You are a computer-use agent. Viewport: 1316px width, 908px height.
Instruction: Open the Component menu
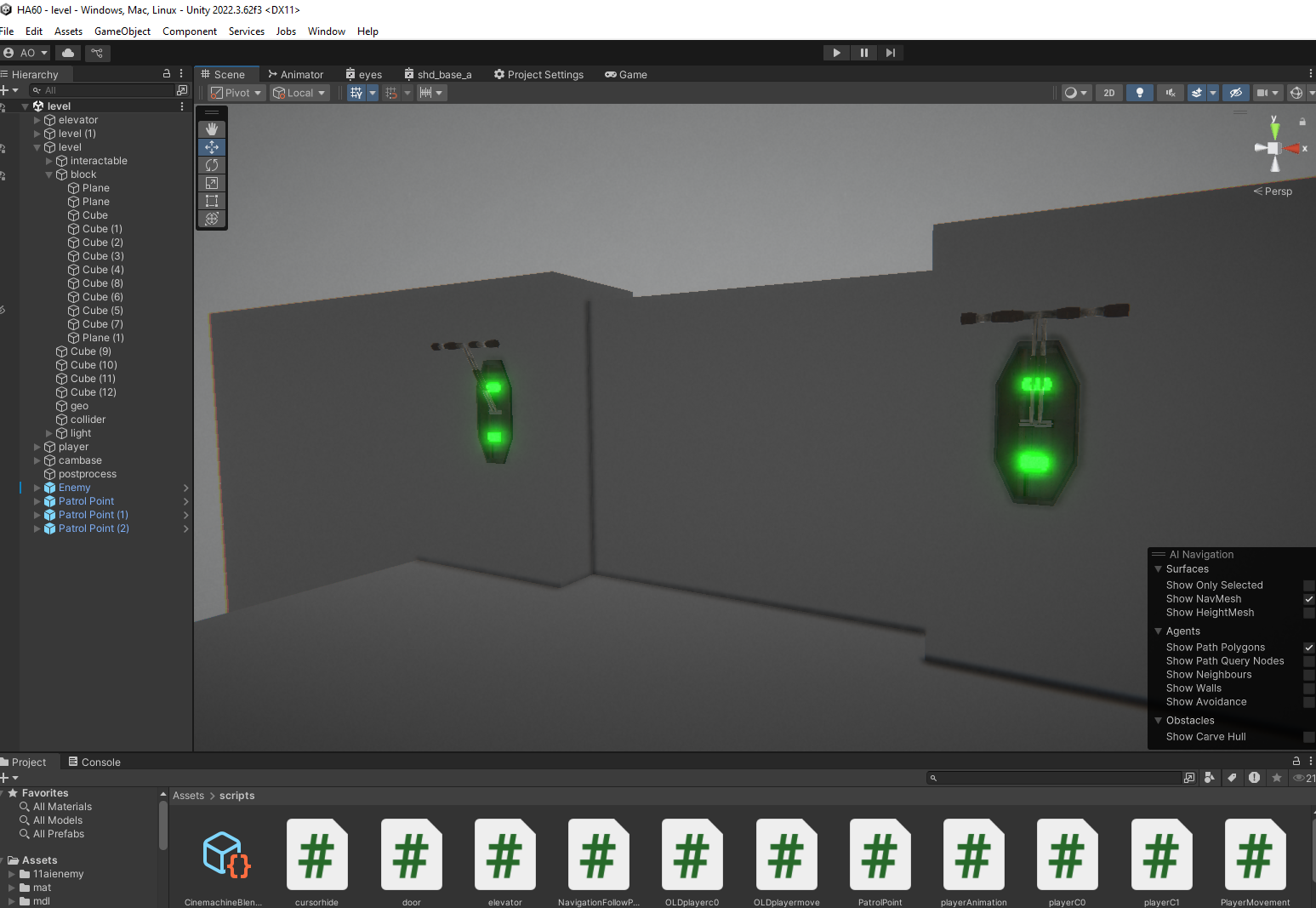click(190, 31)
